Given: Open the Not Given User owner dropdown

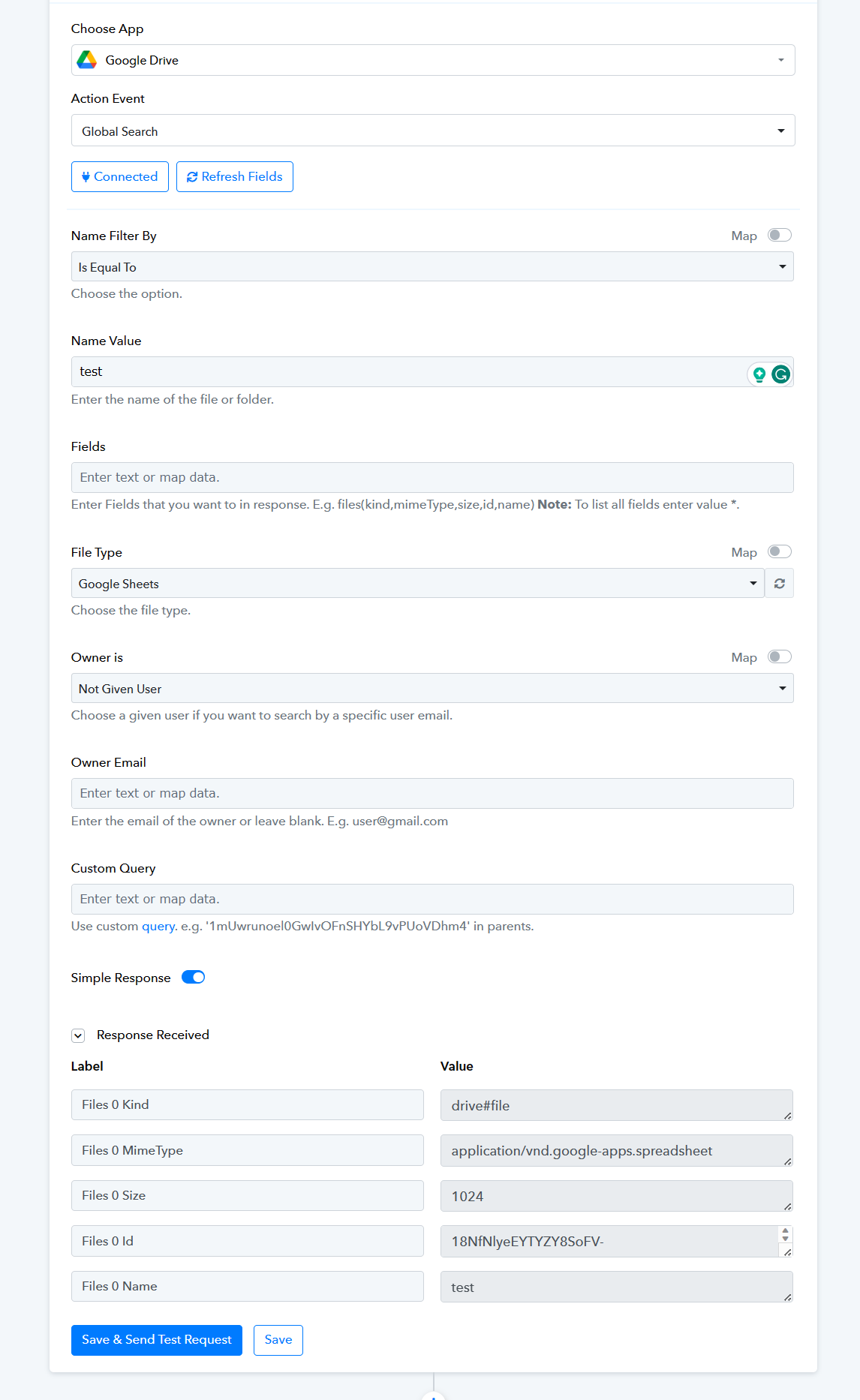Looking at the screenshot, I should (x=432, y=688).
